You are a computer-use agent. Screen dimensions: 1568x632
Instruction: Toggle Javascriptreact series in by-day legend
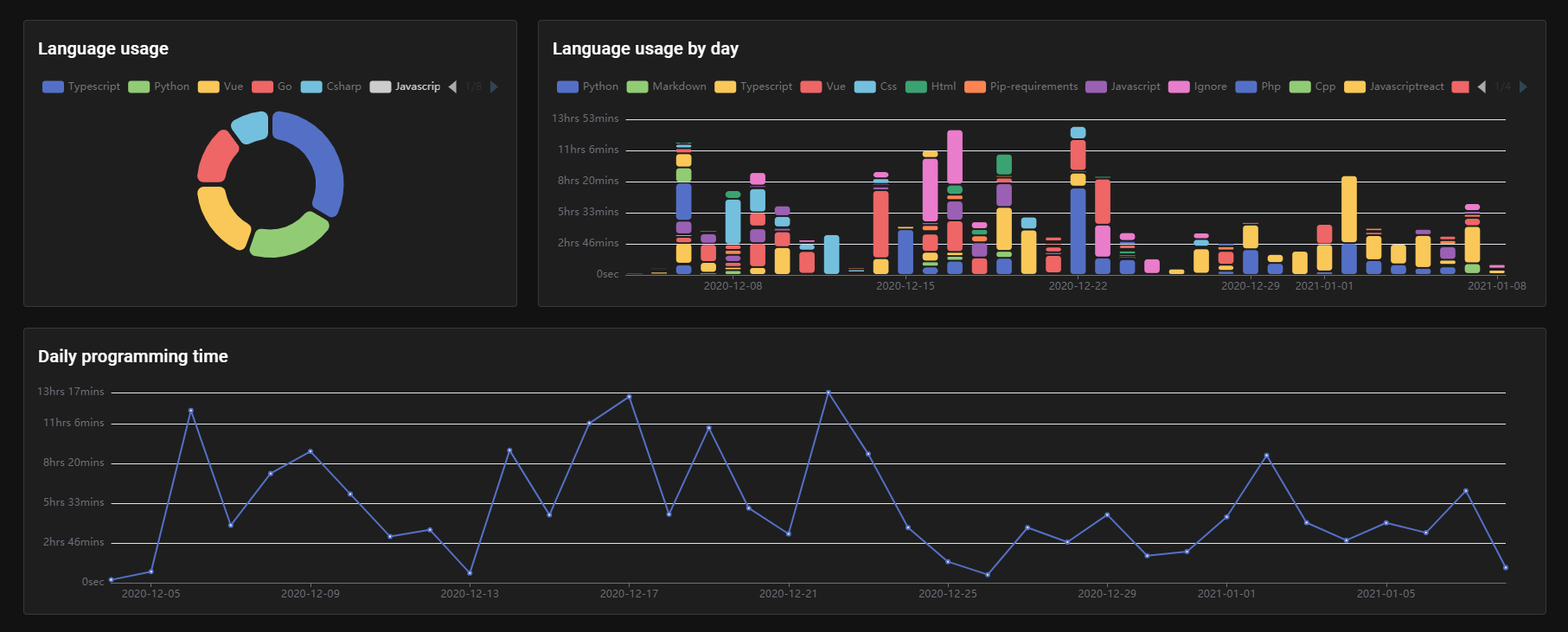1394,86
